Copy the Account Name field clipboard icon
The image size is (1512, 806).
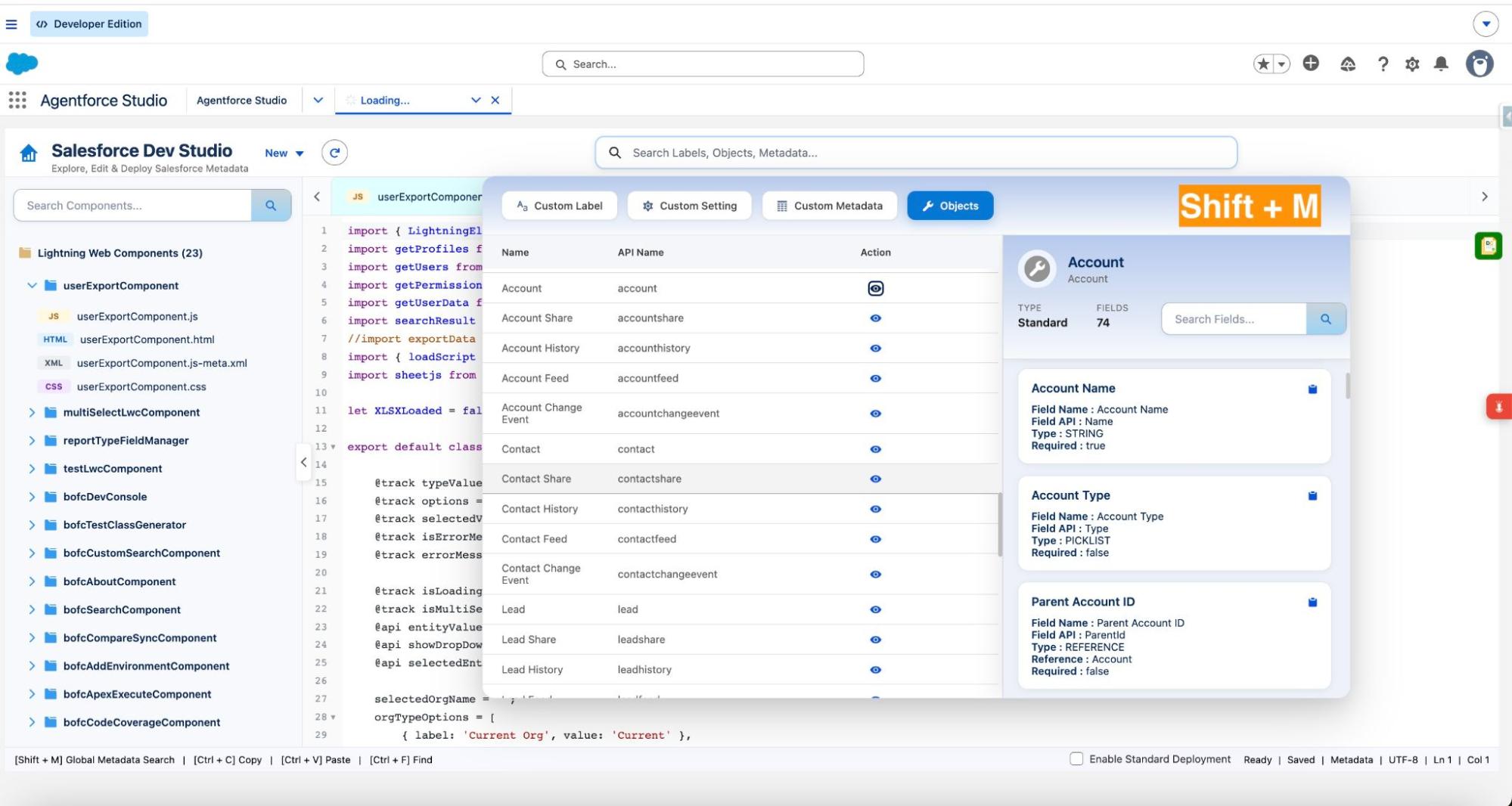pyautogui.click(x=1312, y=389)
